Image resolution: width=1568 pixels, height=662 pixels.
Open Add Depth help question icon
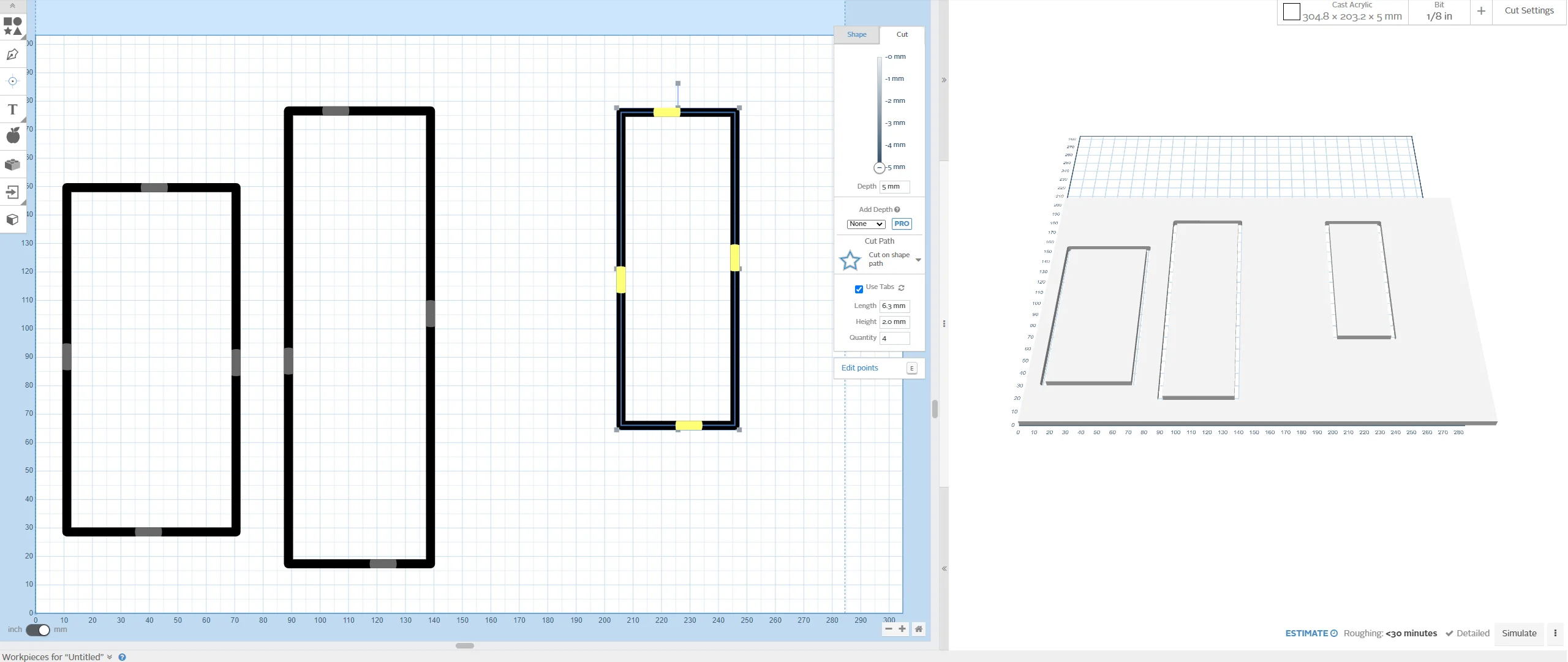click(x=897, y=209)
